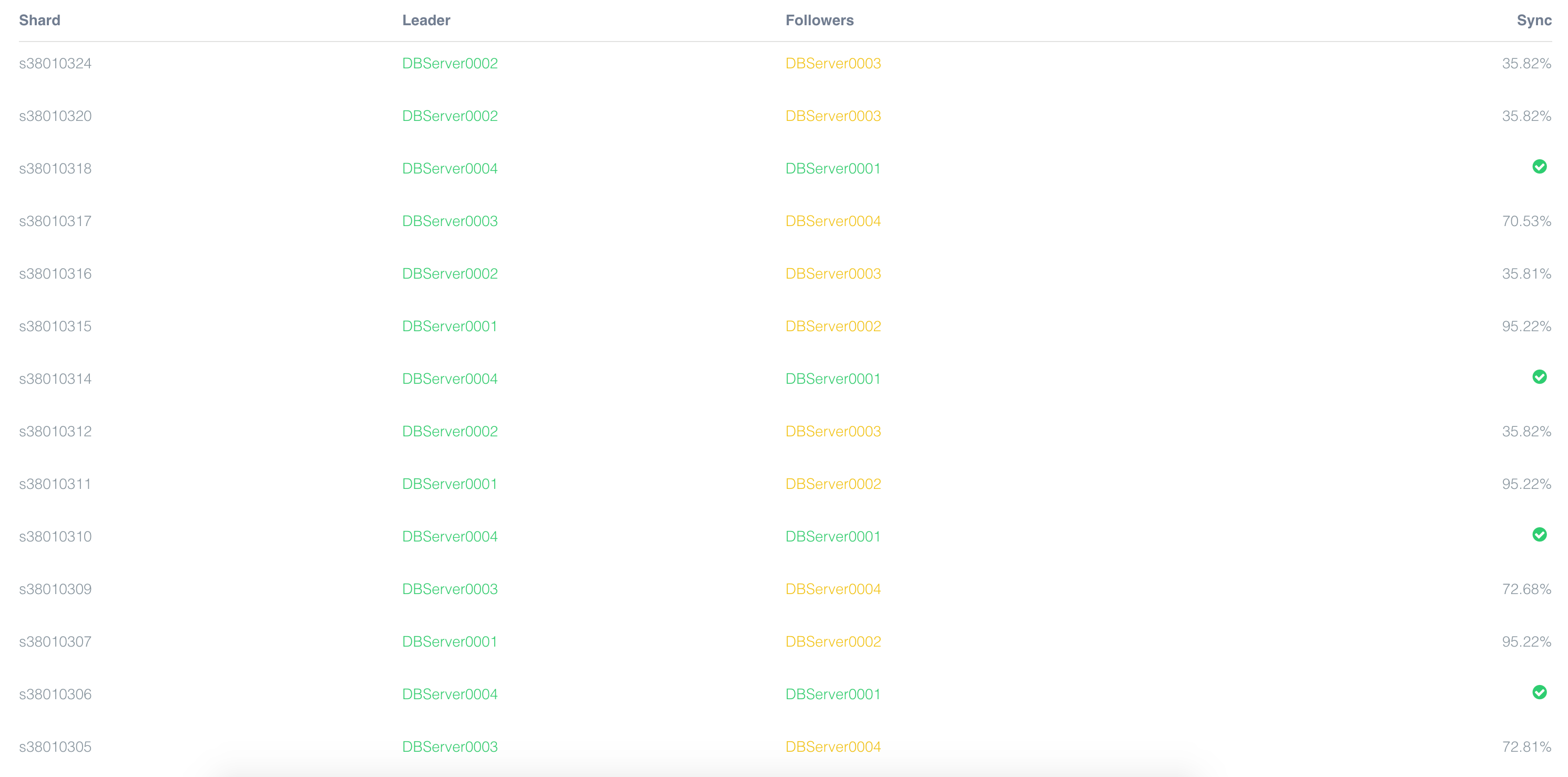Screen dimensions: 1568x777
Task: Click the 70.53% sync percentage for s38010317
Action: [1528, 220]
